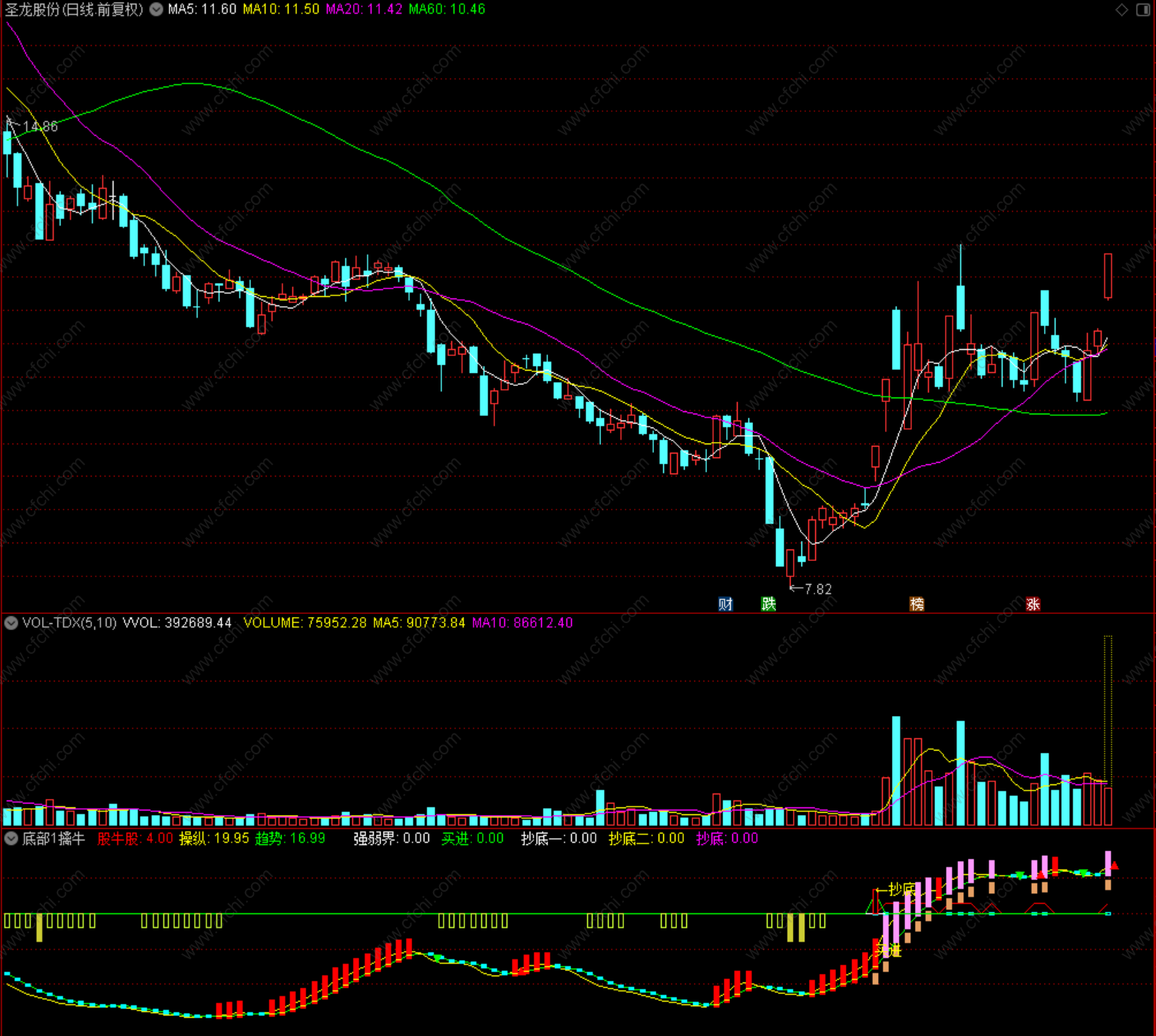Click the latest red candlestick on right

pyautogui.click(x=1108, y=275)
